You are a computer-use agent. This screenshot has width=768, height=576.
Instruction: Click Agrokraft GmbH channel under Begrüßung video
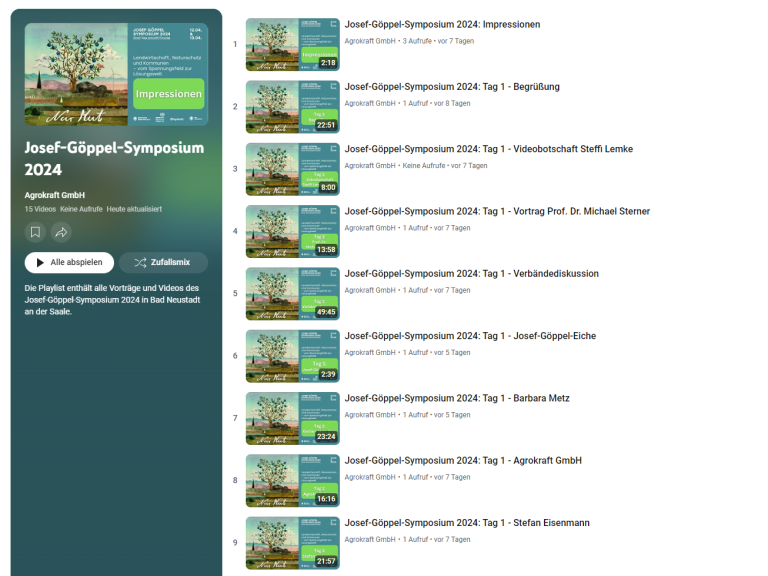tap(370, 103)
